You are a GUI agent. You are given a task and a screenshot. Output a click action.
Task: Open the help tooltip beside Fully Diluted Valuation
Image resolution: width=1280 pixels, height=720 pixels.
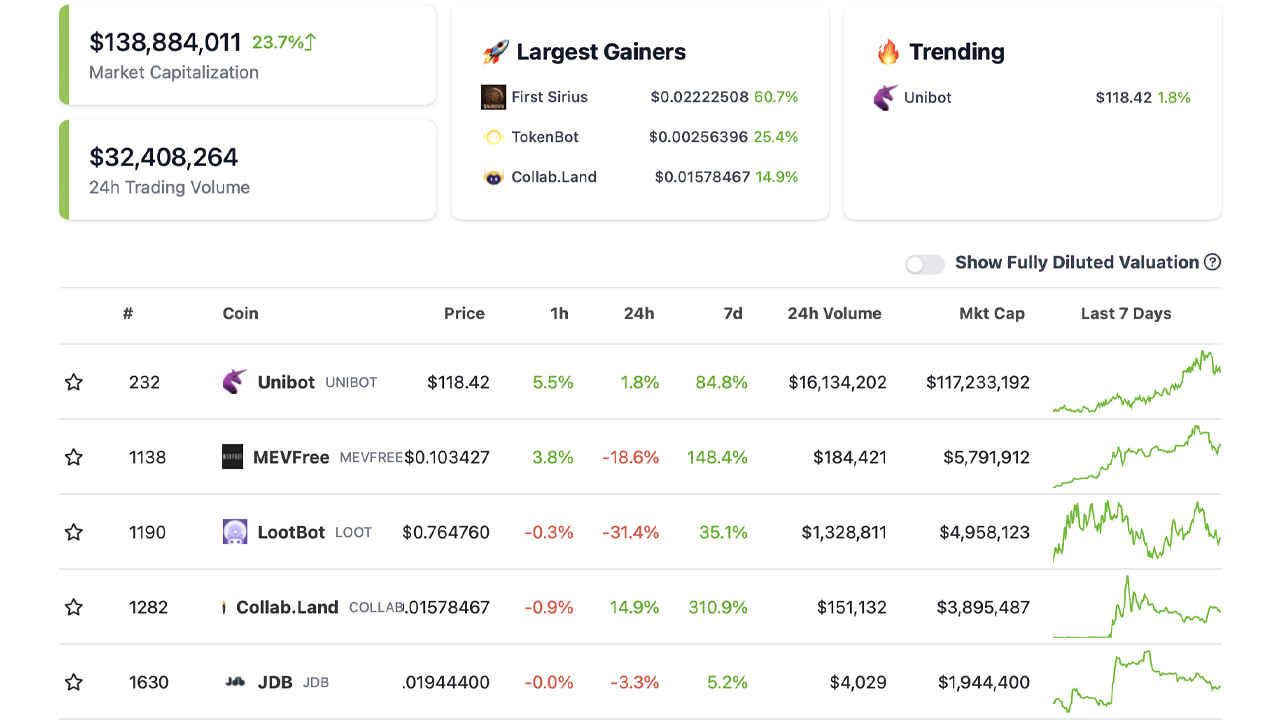coord(1211,262)
